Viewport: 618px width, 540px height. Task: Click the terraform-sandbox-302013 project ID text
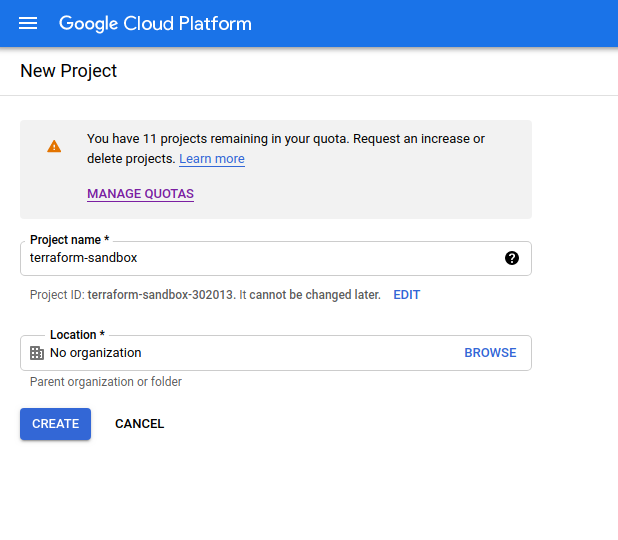[x=161, y=295]
